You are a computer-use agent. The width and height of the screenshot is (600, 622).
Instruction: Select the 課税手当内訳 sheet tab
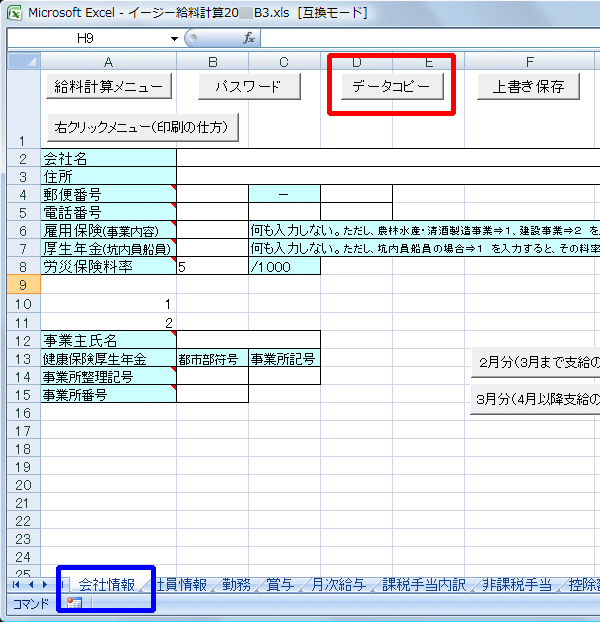[423, 585]
